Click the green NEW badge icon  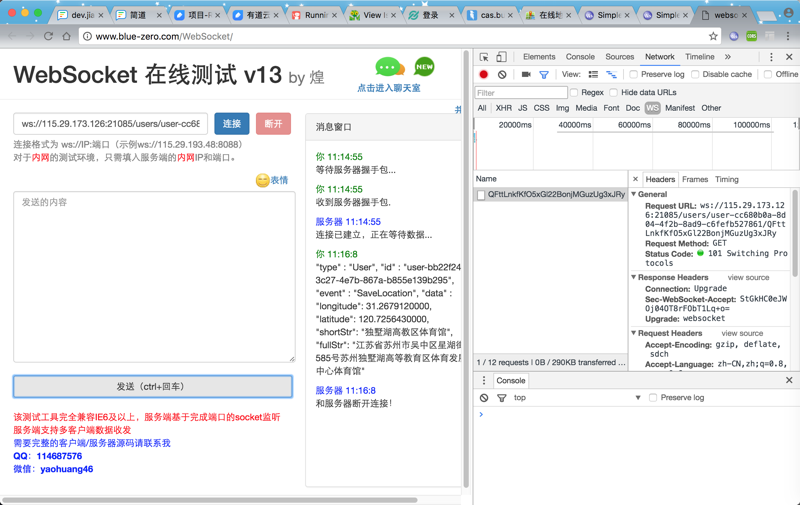(424, 66)
